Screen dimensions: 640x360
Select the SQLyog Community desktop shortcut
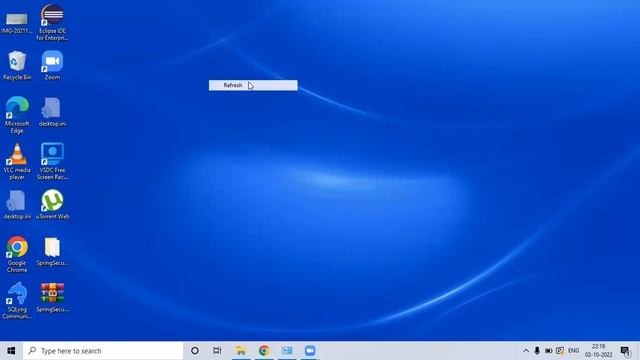[x=17, y=301]
